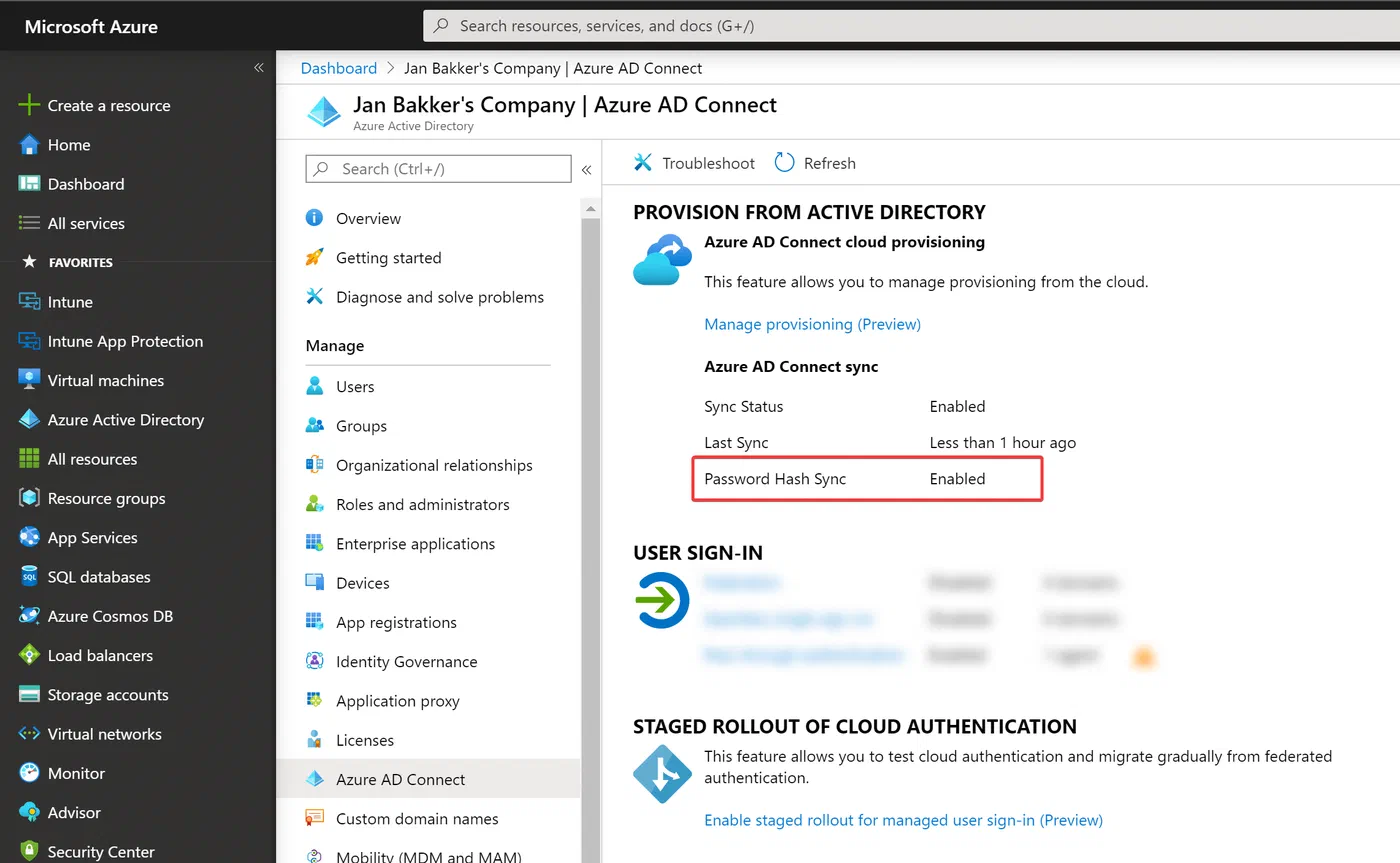The height and width of the screenshot is (863, 1400).
Task: Click the Azure Cosmos DB icon
Action: pyautogui.click(x=30, y=616)
